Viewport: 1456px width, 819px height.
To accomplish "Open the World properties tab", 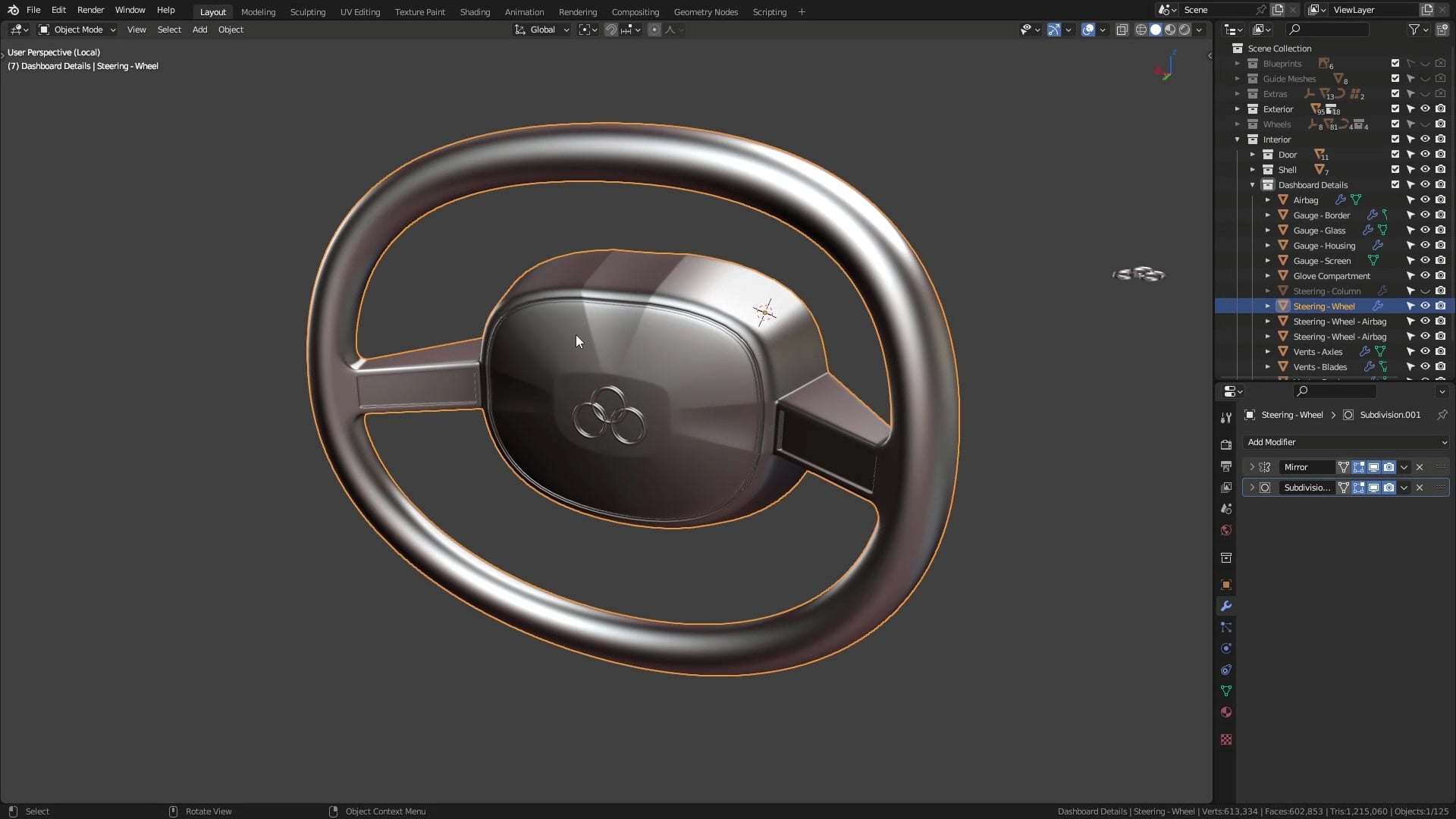I will click(1226, 530).
